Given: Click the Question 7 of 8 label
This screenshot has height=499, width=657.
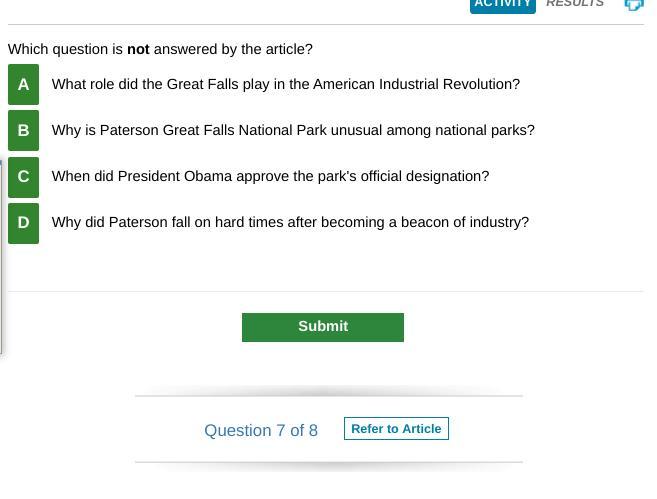Looking at the screenshot, I should (x=261, y=431).
